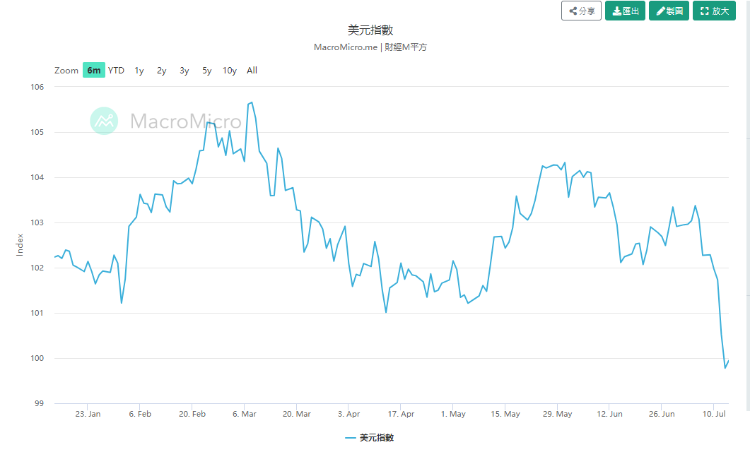Screen dimensions: 750x452
Task: Click the 23. Jan x-axis label
Action: [x=88, y=414]
